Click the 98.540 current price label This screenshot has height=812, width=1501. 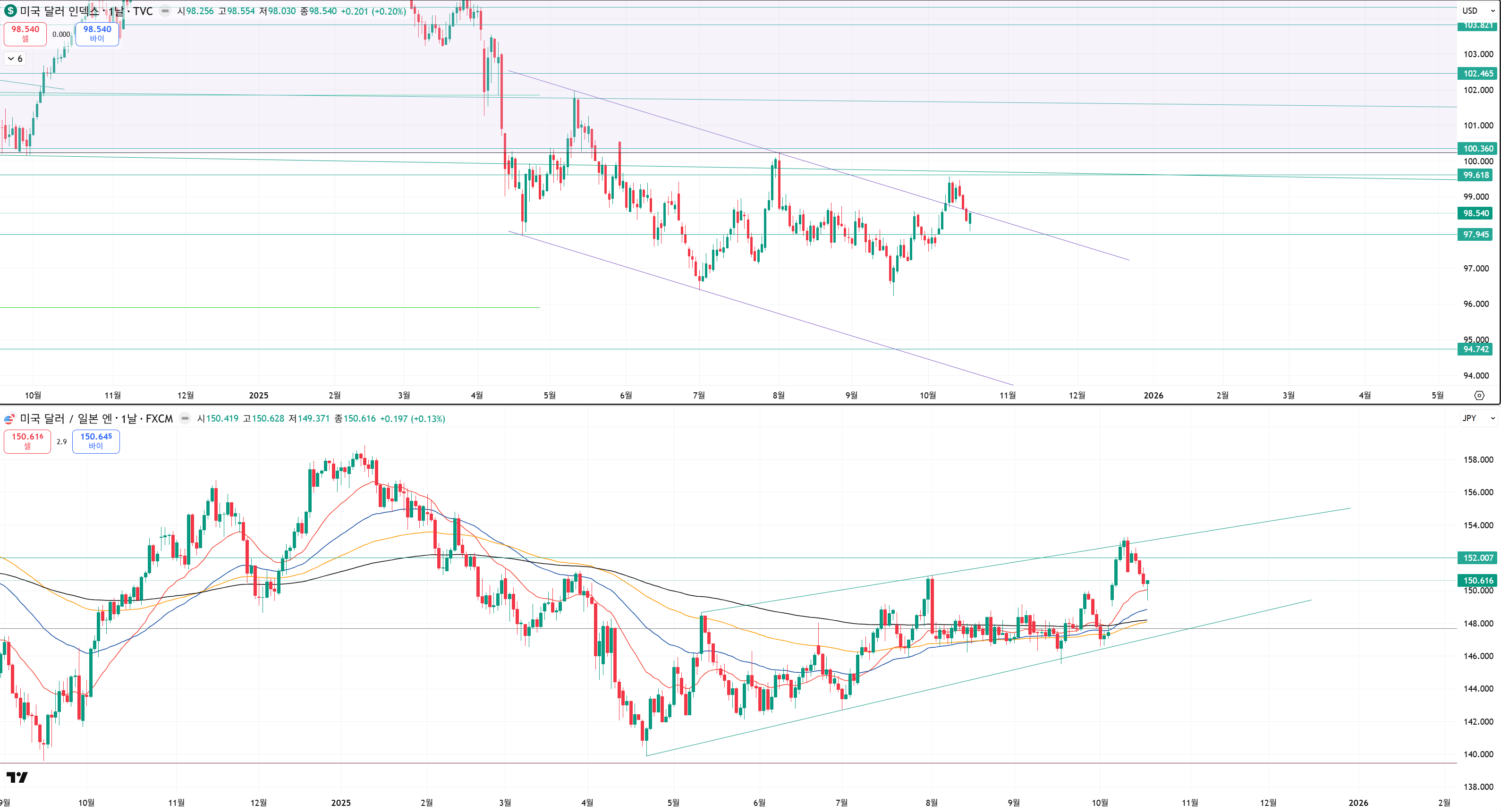(1476, 213)
